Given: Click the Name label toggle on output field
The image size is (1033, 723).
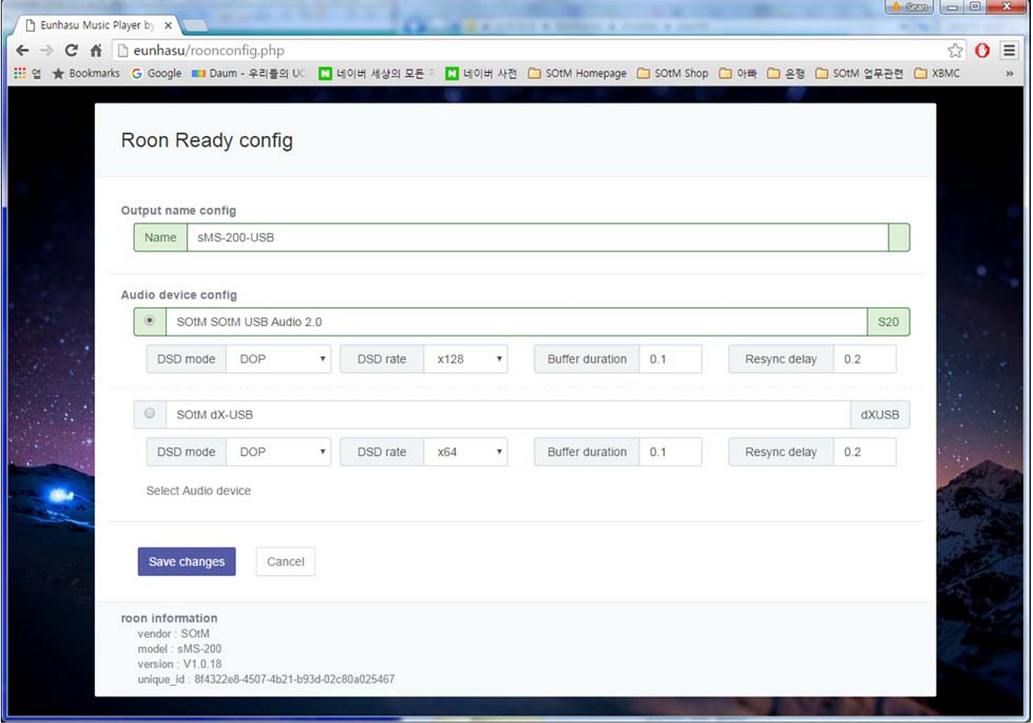Looking at the screenshot, I should [x=160, y=237].
